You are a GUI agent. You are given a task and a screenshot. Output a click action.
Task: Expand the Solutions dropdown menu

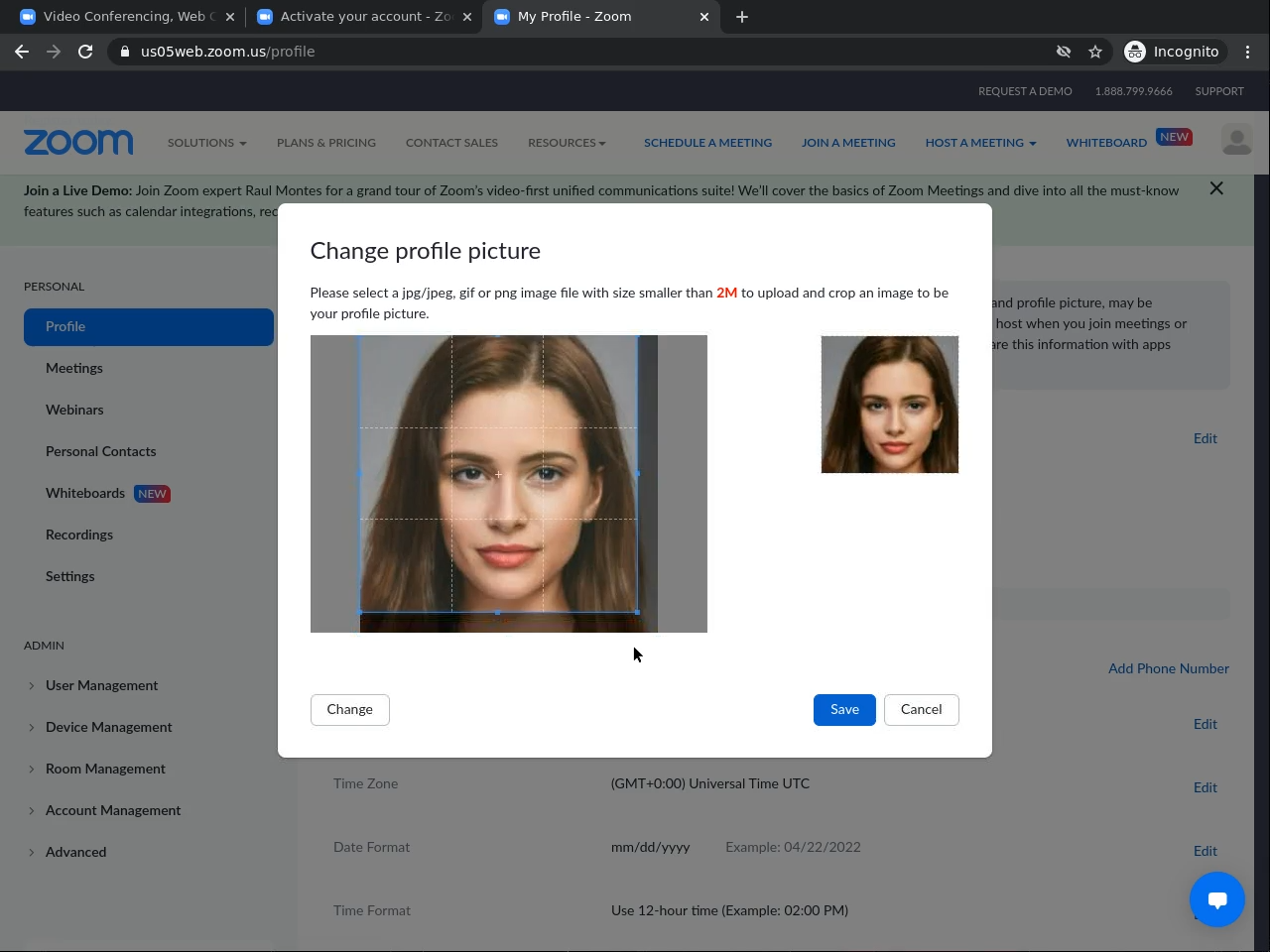(206, 143)
